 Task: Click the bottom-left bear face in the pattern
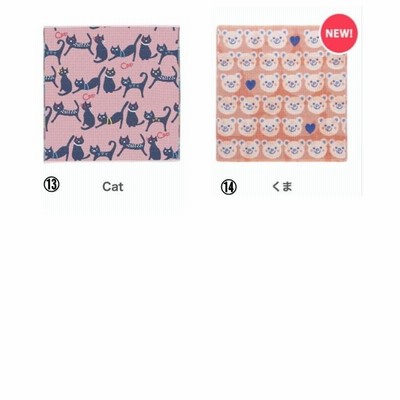228,149
